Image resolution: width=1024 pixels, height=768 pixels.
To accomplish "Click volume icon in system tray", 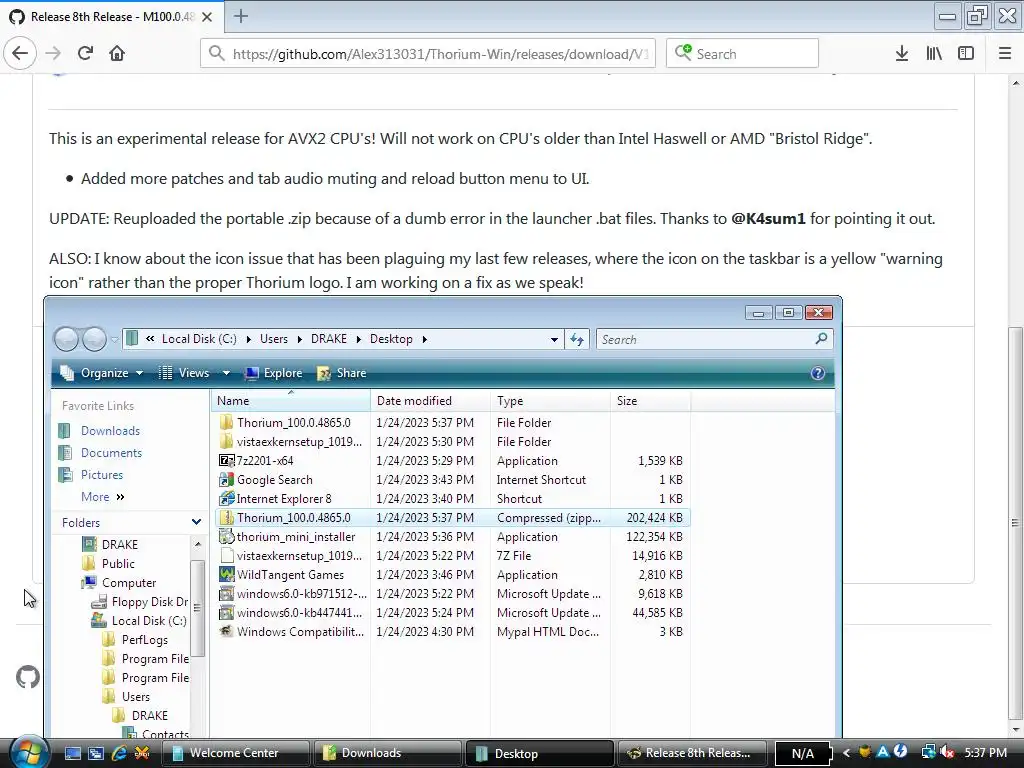I will click(x=947, y=753).
